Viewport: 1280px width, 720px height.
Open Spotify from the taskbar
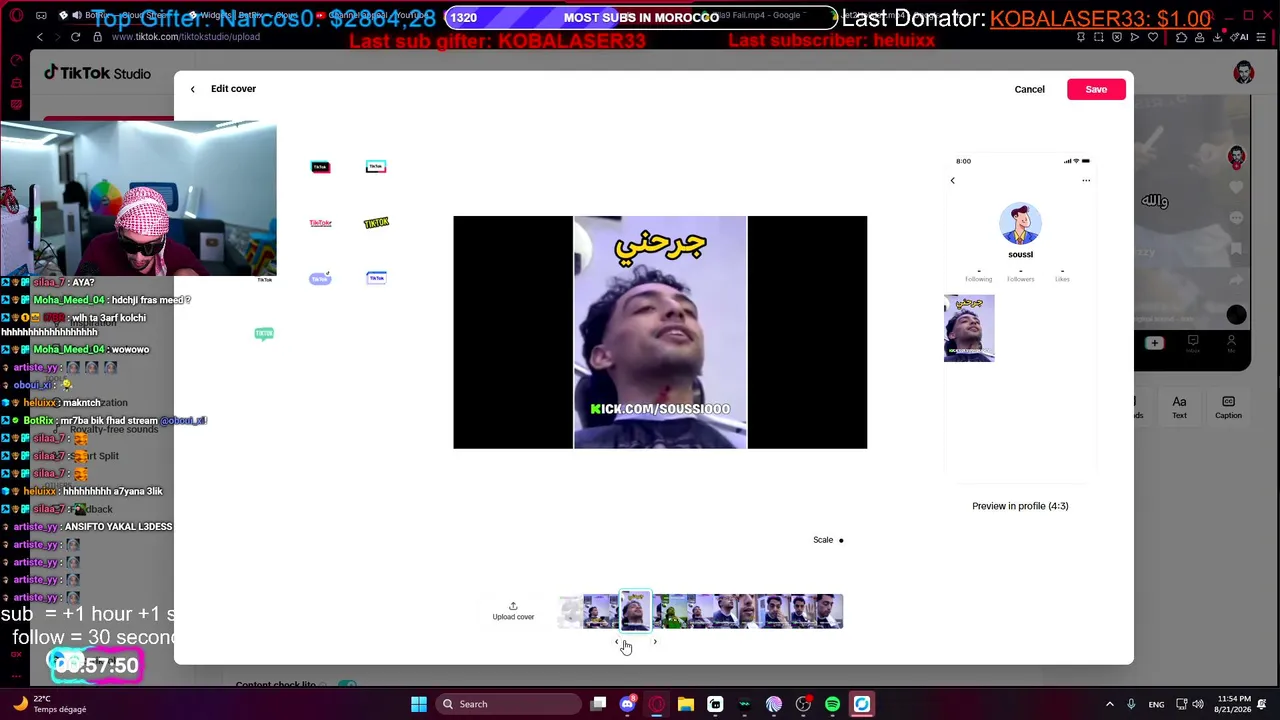[832, 704]
